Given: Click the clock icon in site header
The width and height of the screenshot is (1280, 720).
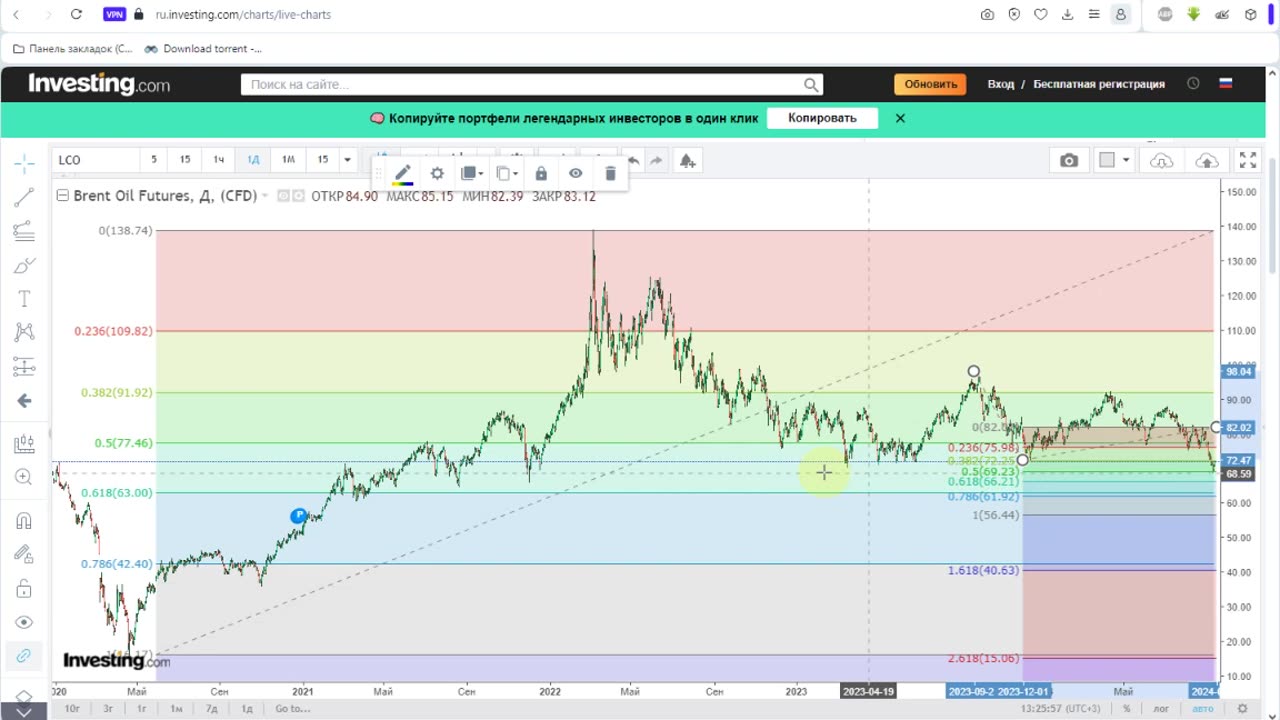Looking at the screenshot, I should click(1193, 84).
